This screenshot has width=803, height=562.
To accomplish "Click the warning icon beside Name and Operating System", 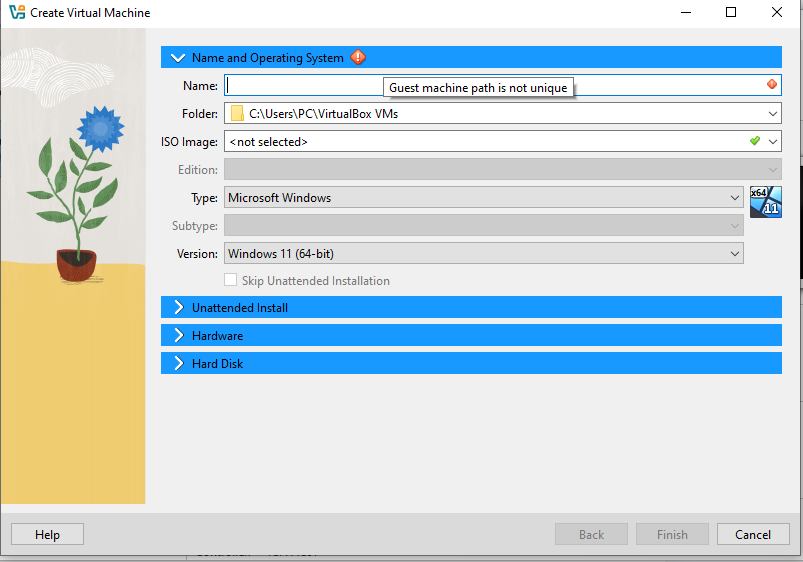I will tap(358, 58).
